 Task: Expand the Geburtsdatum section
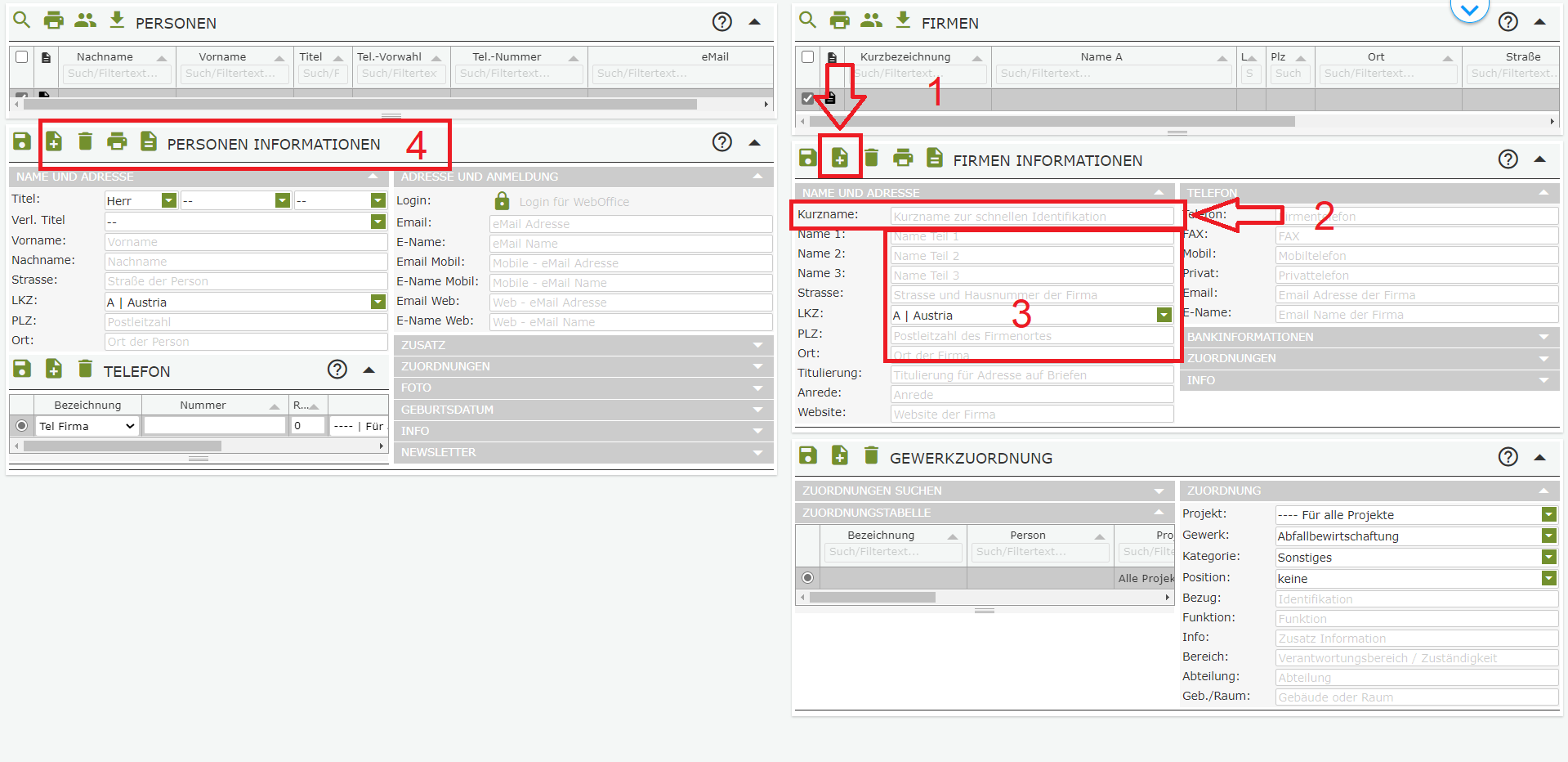[x=583, y=410]
